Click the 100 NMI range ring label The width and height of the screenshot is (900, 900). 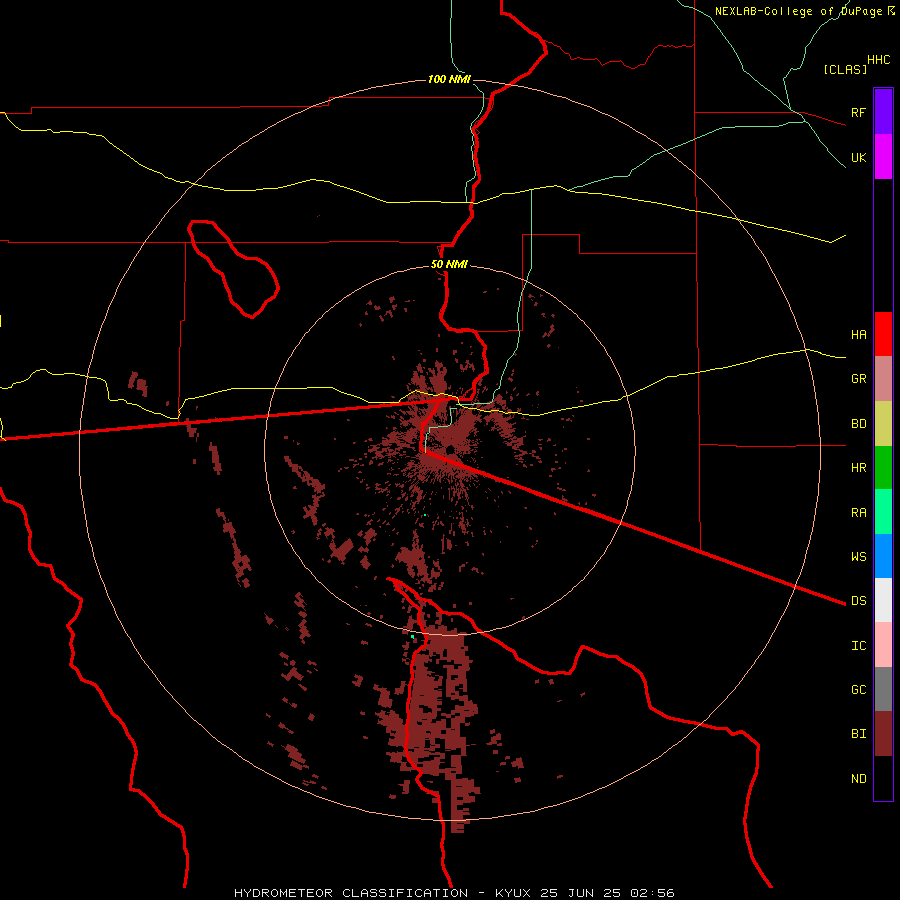[x=449, y=79]
